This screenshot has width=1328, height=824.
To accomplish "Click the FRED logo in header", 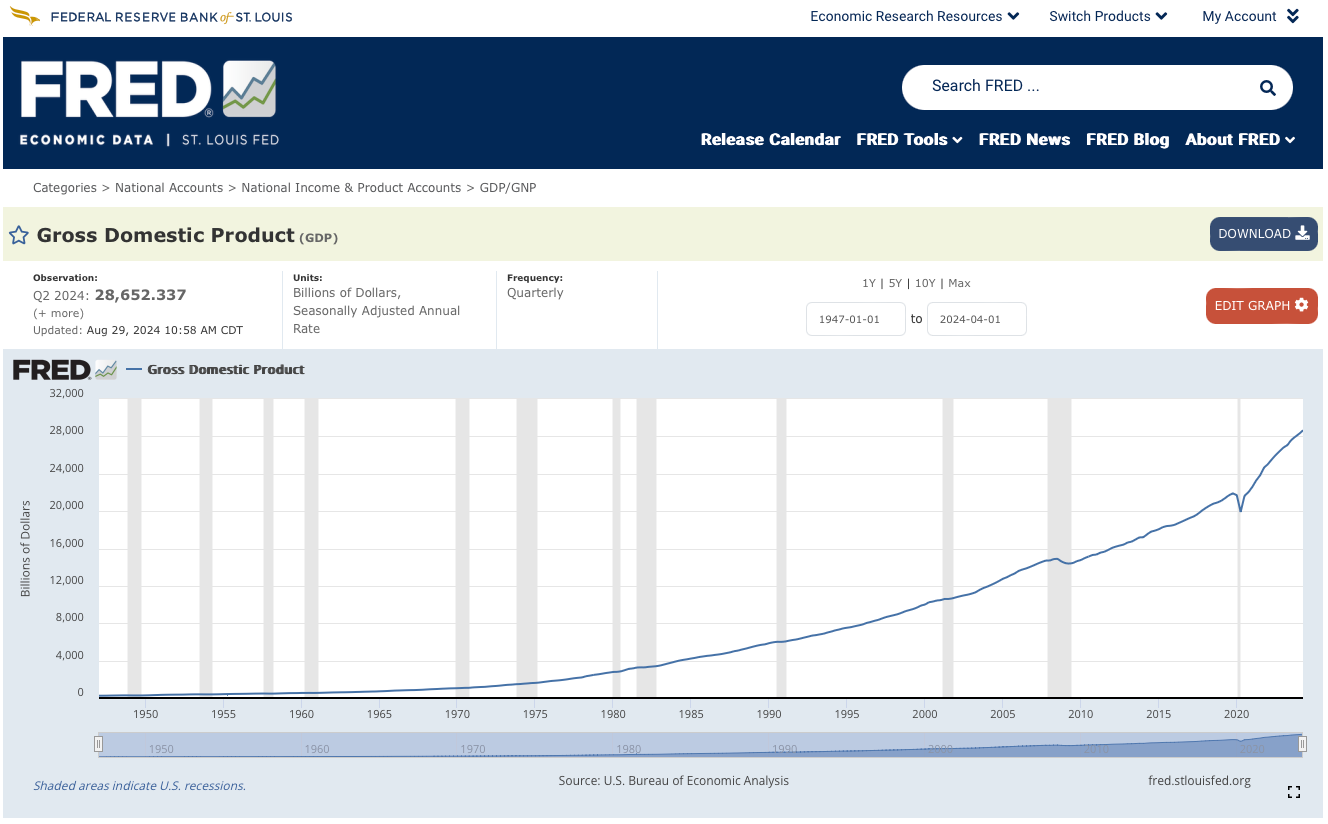I will point(148,102).
